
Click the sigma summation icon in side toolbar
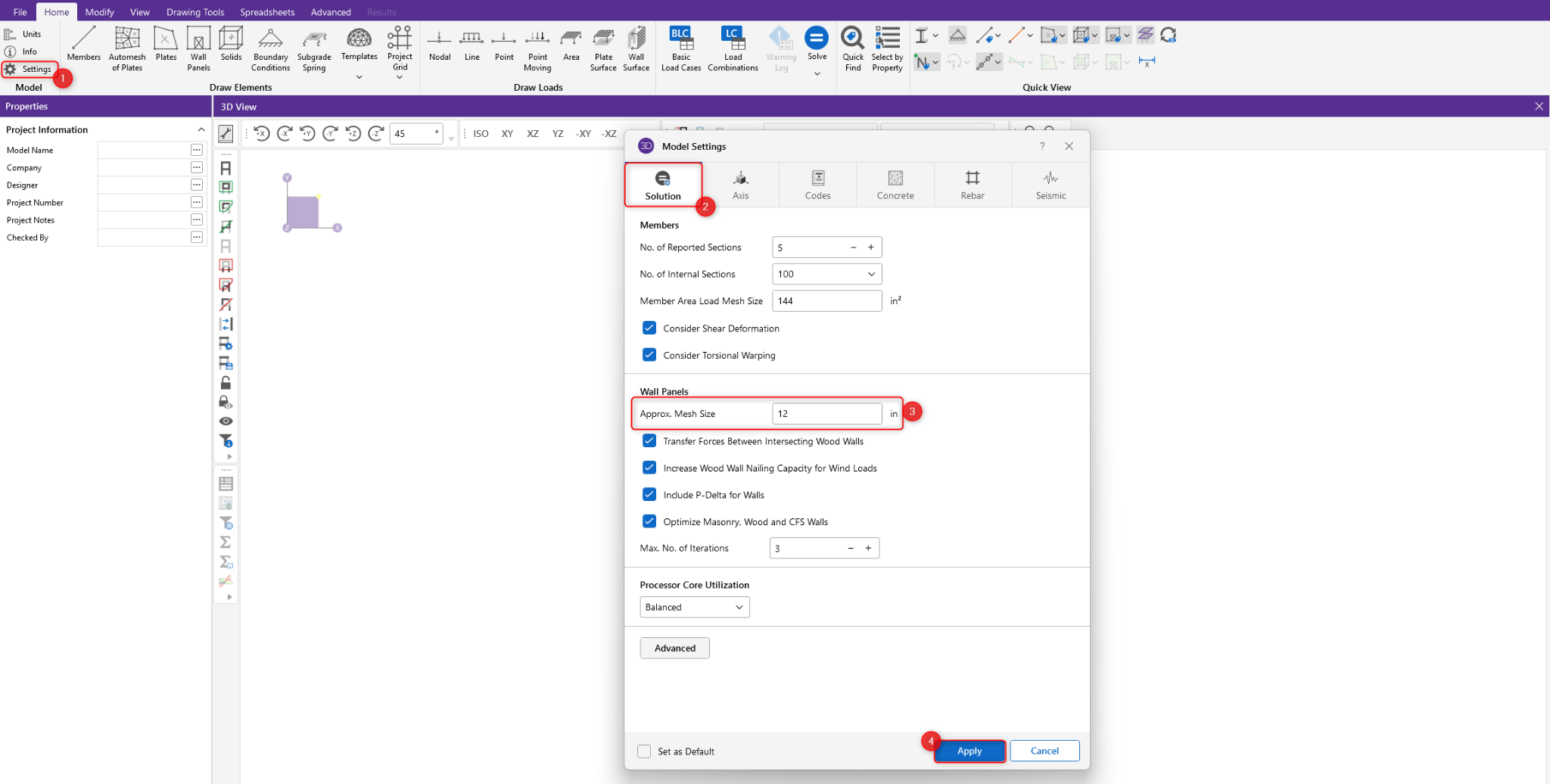click(x=226, y=542)
